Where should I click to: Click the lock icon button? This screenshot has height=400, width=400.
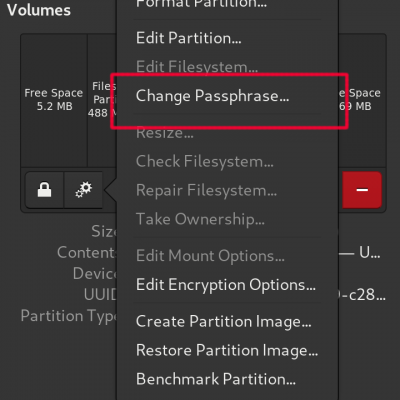[x=44, y=190]
